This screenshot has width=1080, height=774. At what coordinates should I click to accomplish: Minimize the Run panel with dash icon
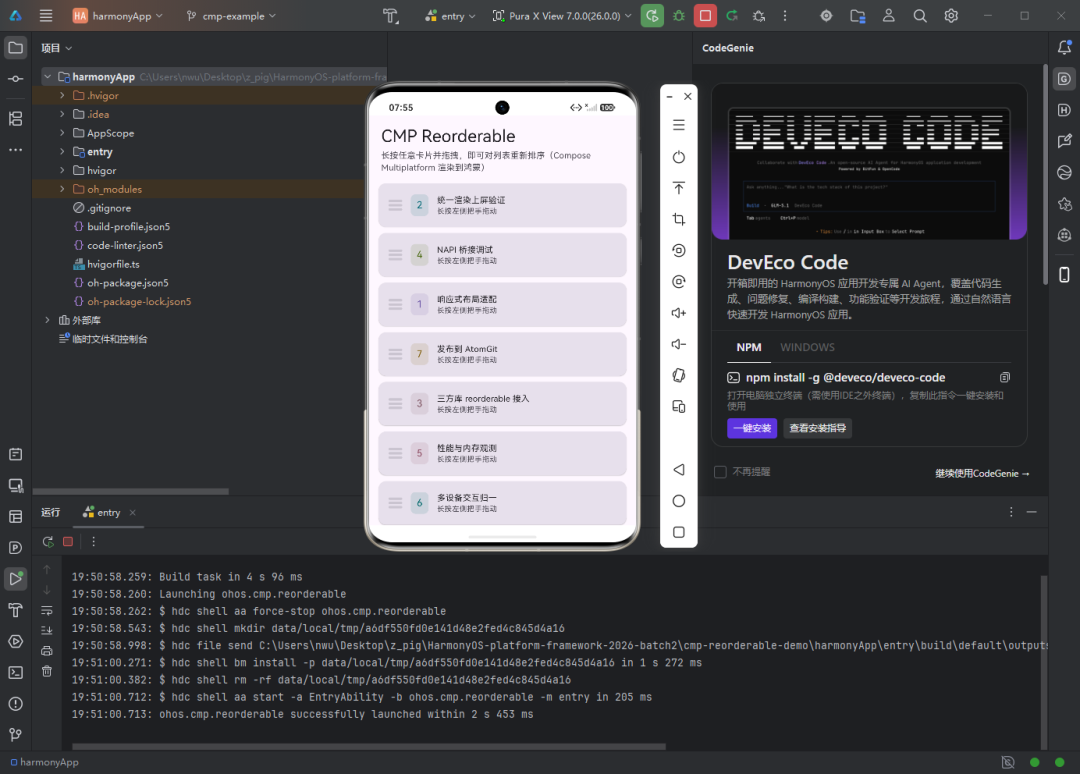[1031, 512]
